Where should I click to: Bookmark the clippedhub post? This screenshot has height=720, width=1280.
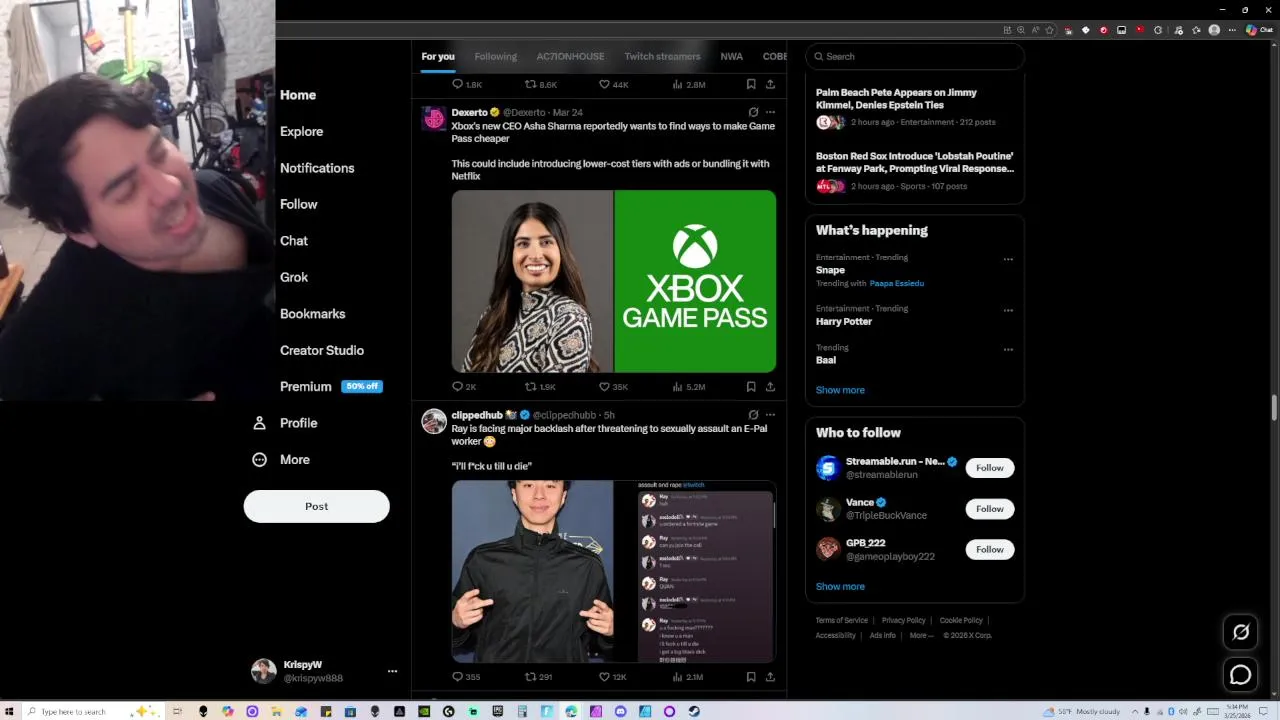[751, 677]
